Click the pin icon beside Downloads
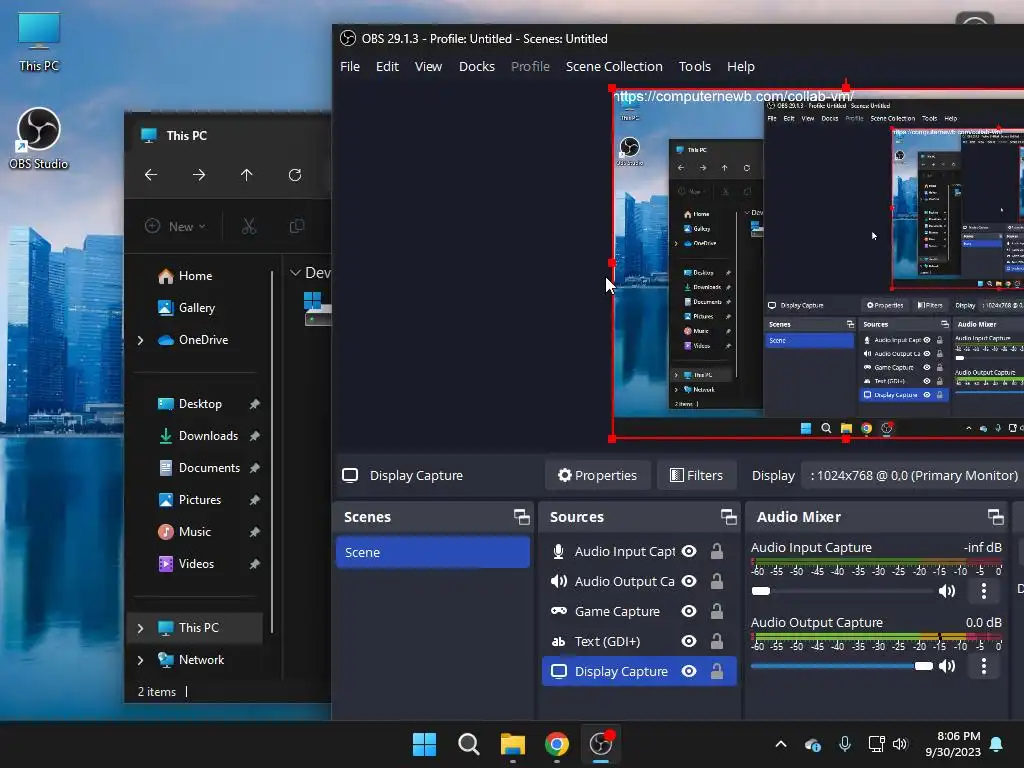 click(x=255, y=436)
